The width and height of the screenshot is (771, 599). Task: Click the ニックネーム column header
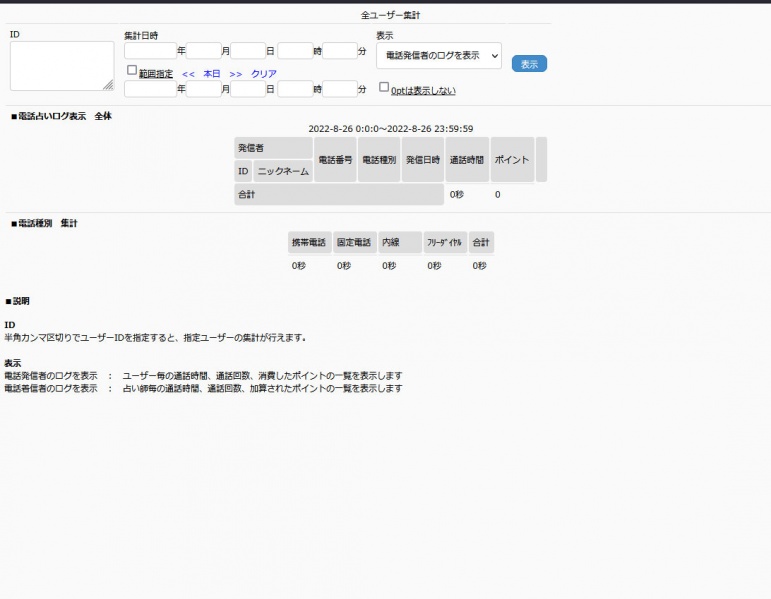pyautogui.click(x=282, y=171)
